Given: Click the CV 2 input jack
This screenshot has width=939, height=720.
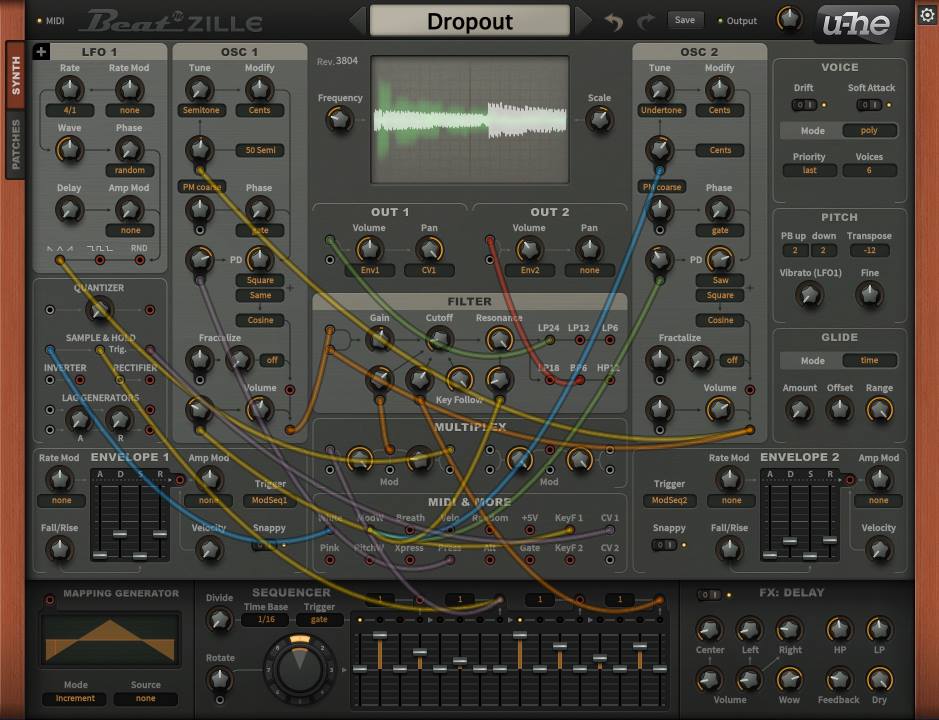Looking at the screenshot, I should click(610, 560).
